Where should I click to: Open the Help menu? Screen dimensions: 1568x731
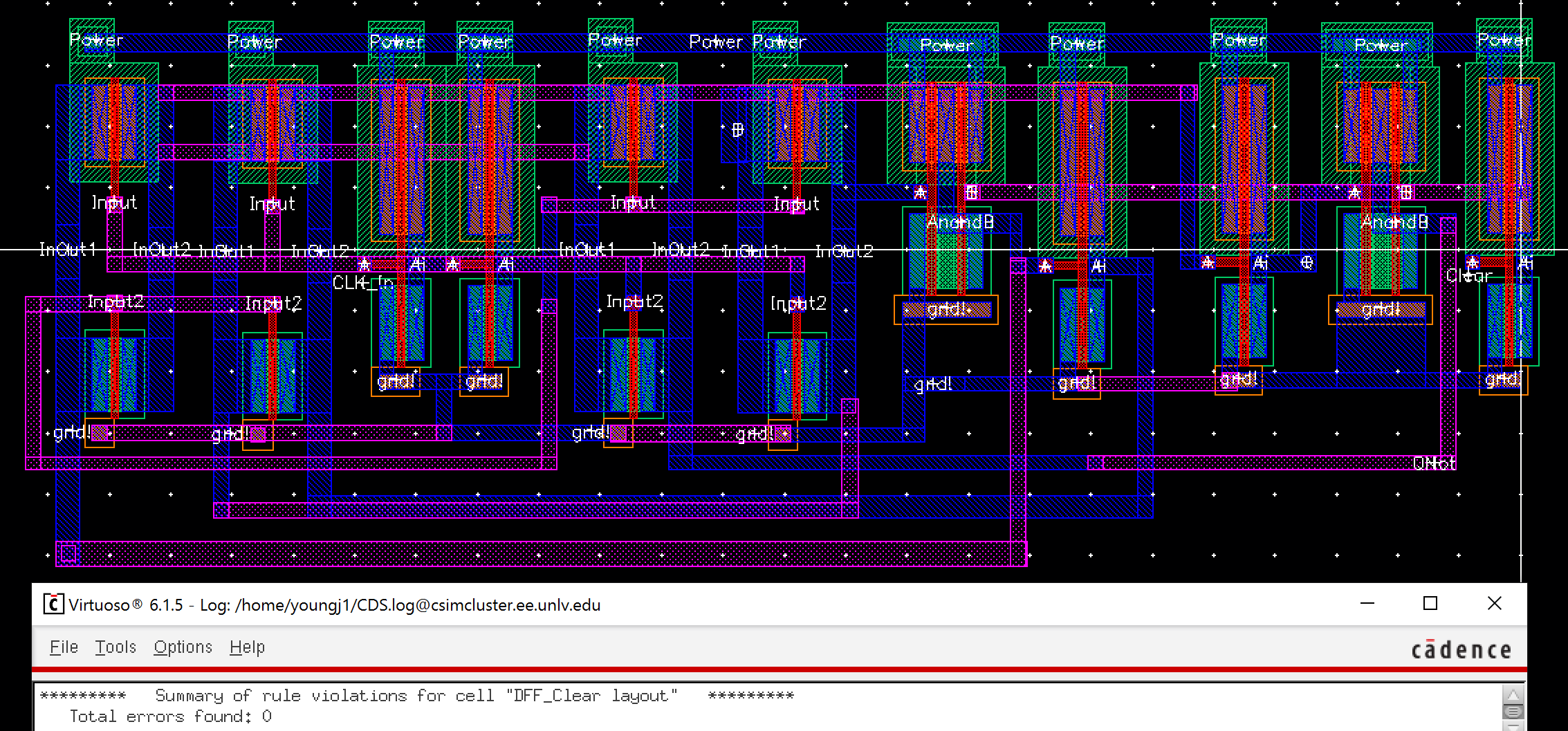[247, 647]
